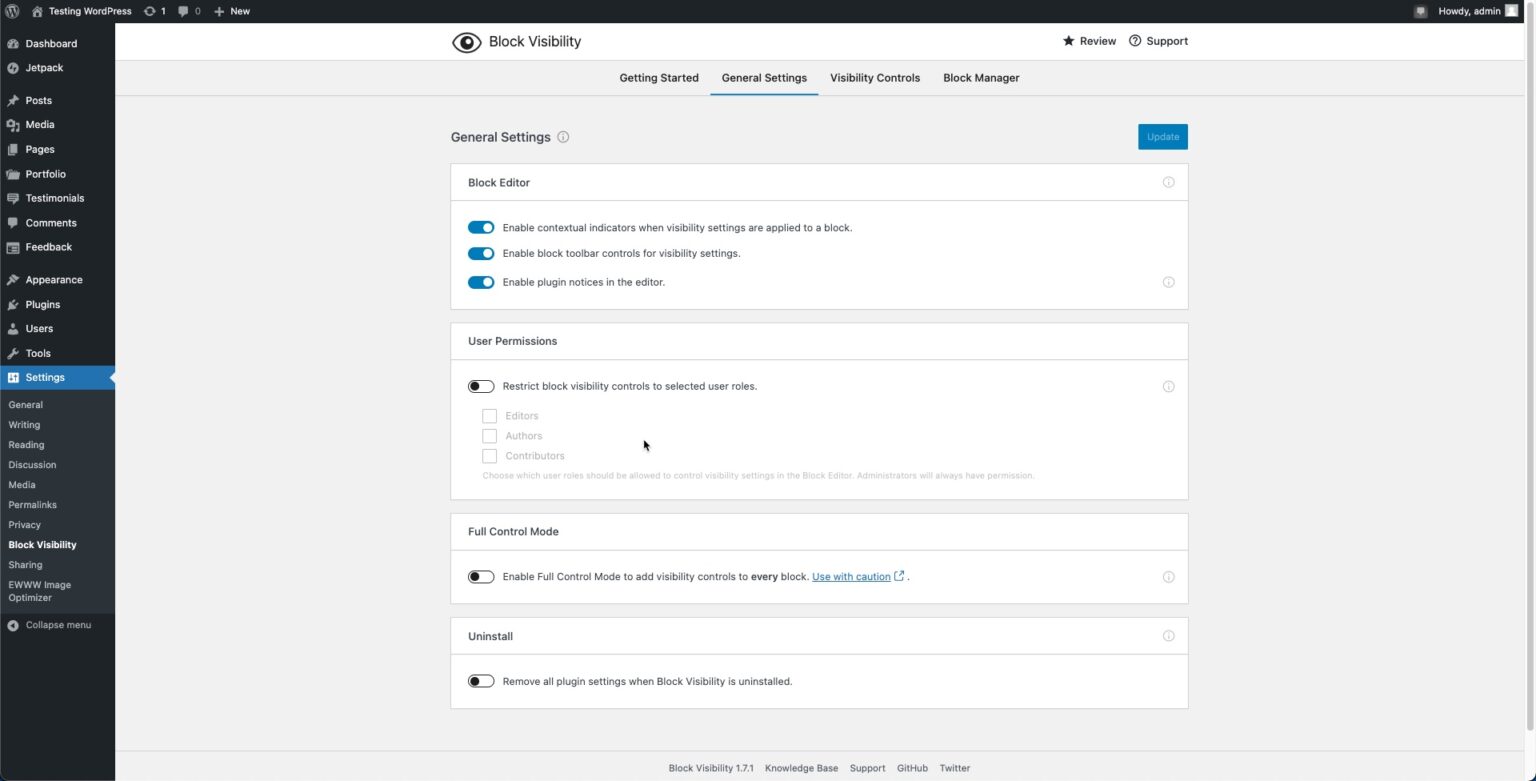This screenshot has width=1536, height=781.
Task: Switch to the Block Manager tab
Action: pyautogui.click(x=980, y=78)
